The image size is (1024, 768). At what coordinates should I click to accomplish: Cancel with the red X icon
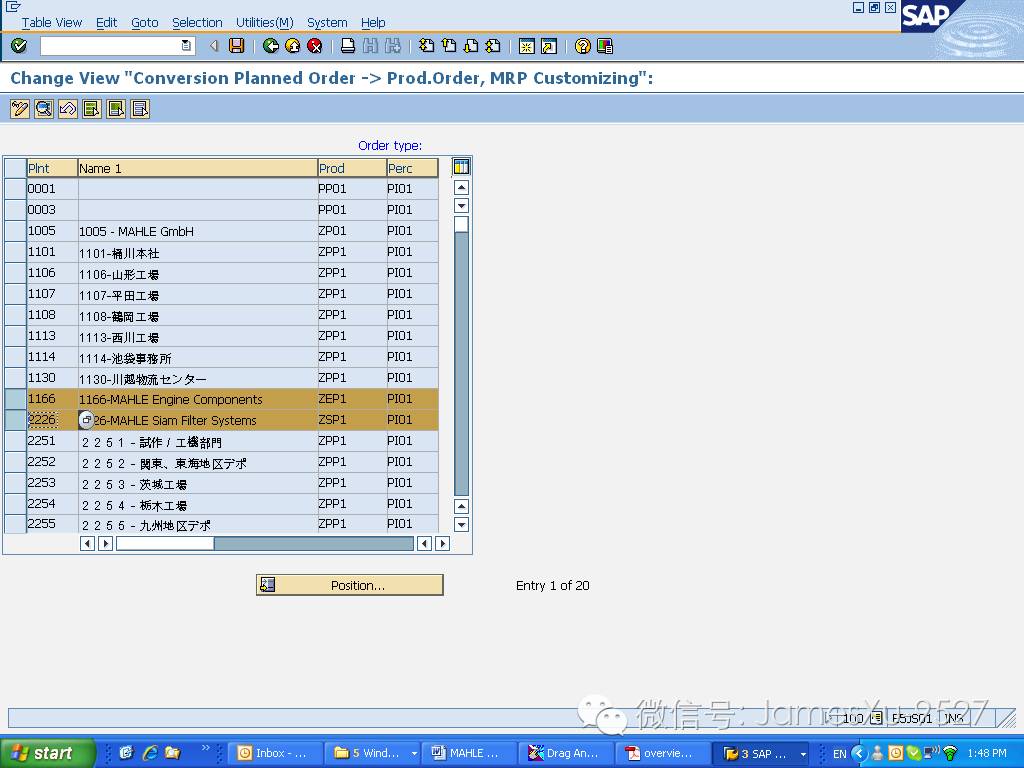315,46
